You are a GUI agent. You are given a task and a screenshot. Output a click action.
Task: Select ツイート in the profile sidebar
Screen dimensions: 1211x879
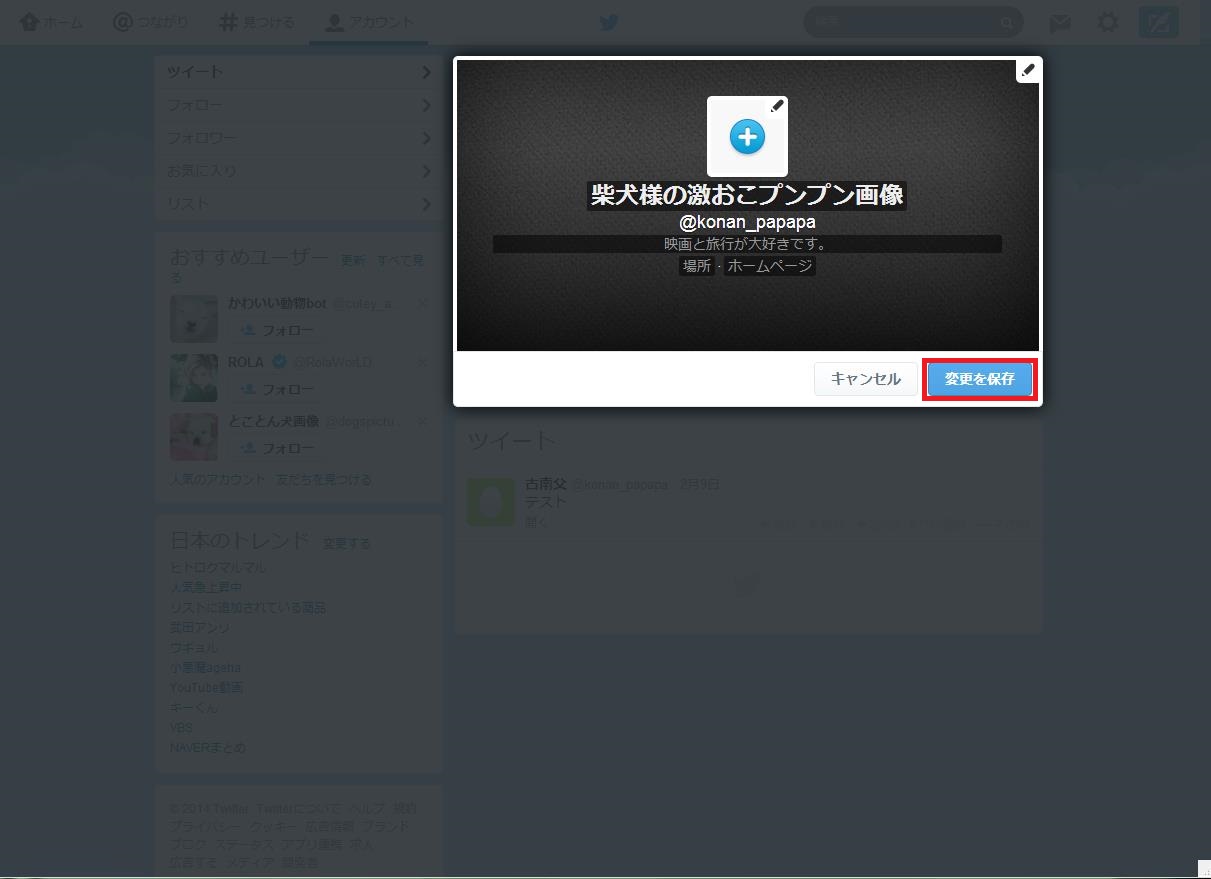click(298, 72)
